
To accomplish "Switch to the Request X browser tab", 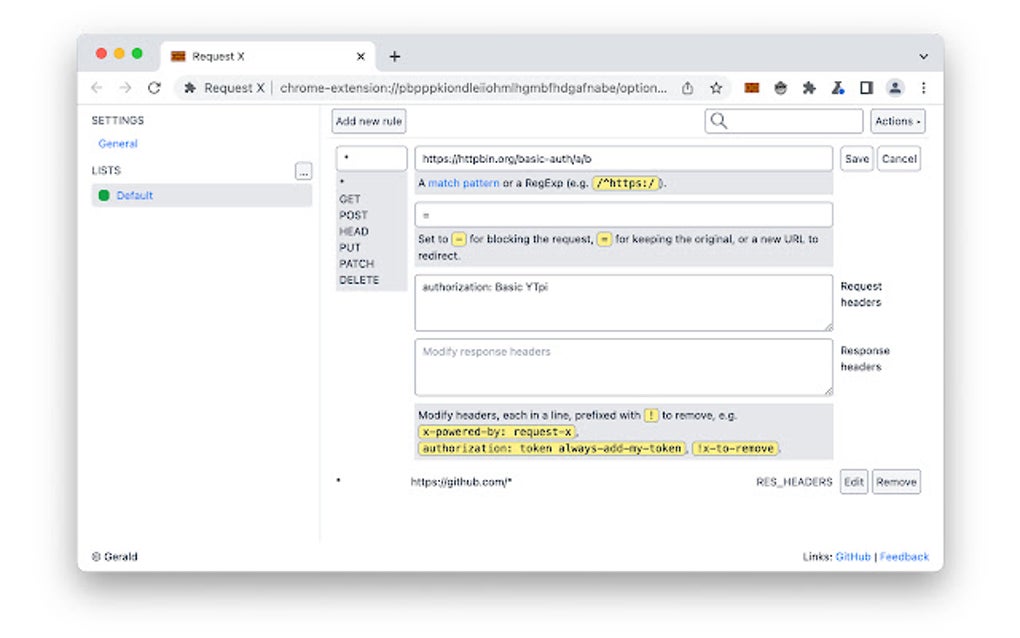I will click(x=230, y=56).
